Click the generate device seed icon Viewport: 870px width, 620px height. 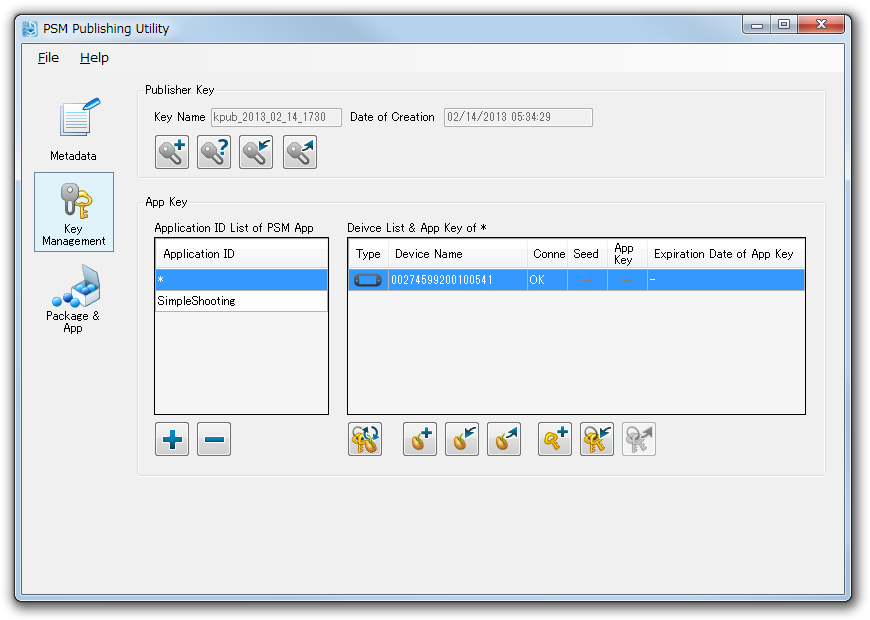pos(420,439)
